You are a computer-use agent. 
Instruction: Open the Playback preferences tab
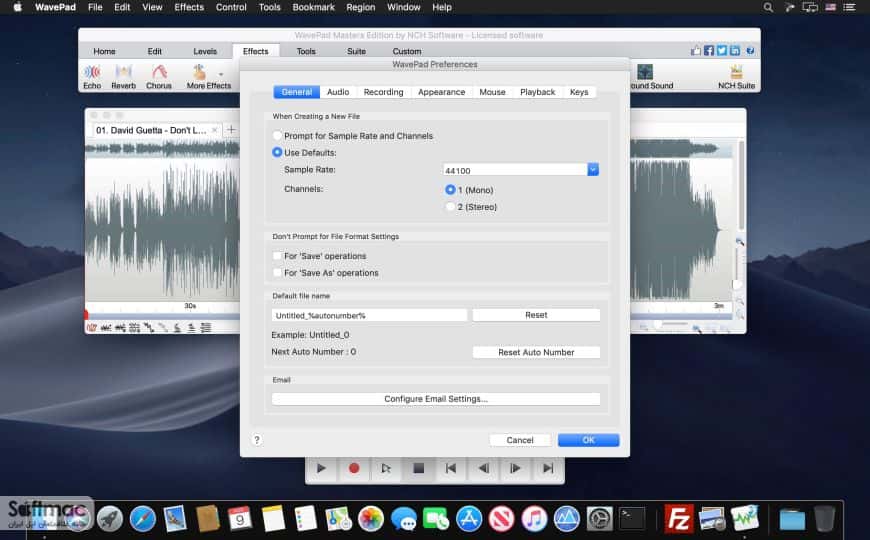(537, 92)
